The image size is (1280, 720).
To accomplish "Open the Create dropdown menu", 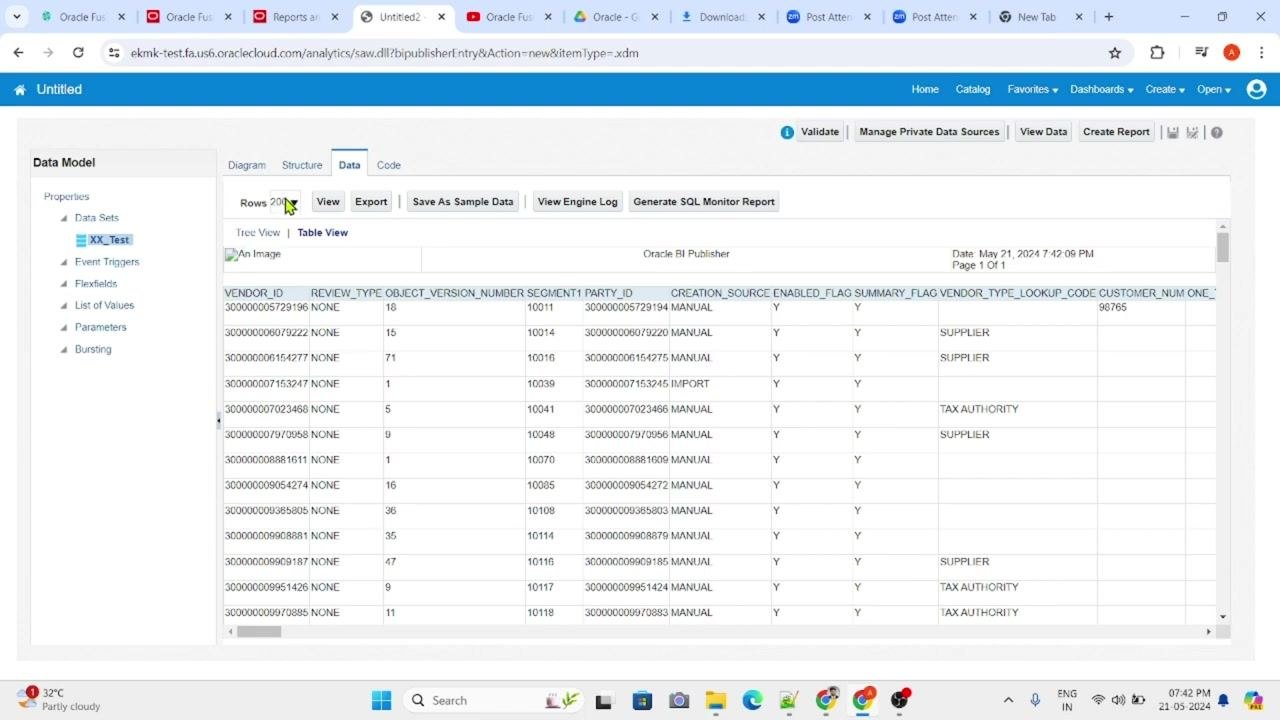I will click(x=1165, y=90).
